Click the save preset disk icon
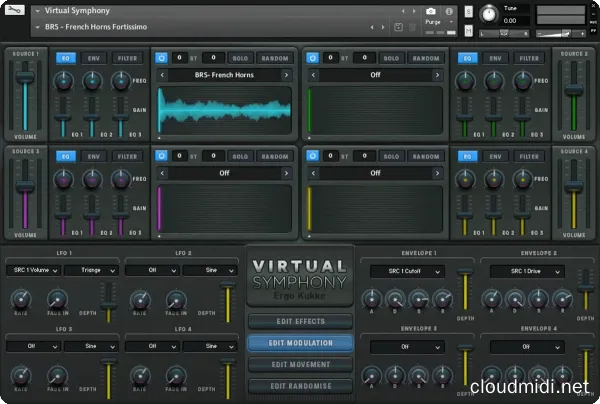This screenshot has height=404, width=600. (x=398, y=27)
